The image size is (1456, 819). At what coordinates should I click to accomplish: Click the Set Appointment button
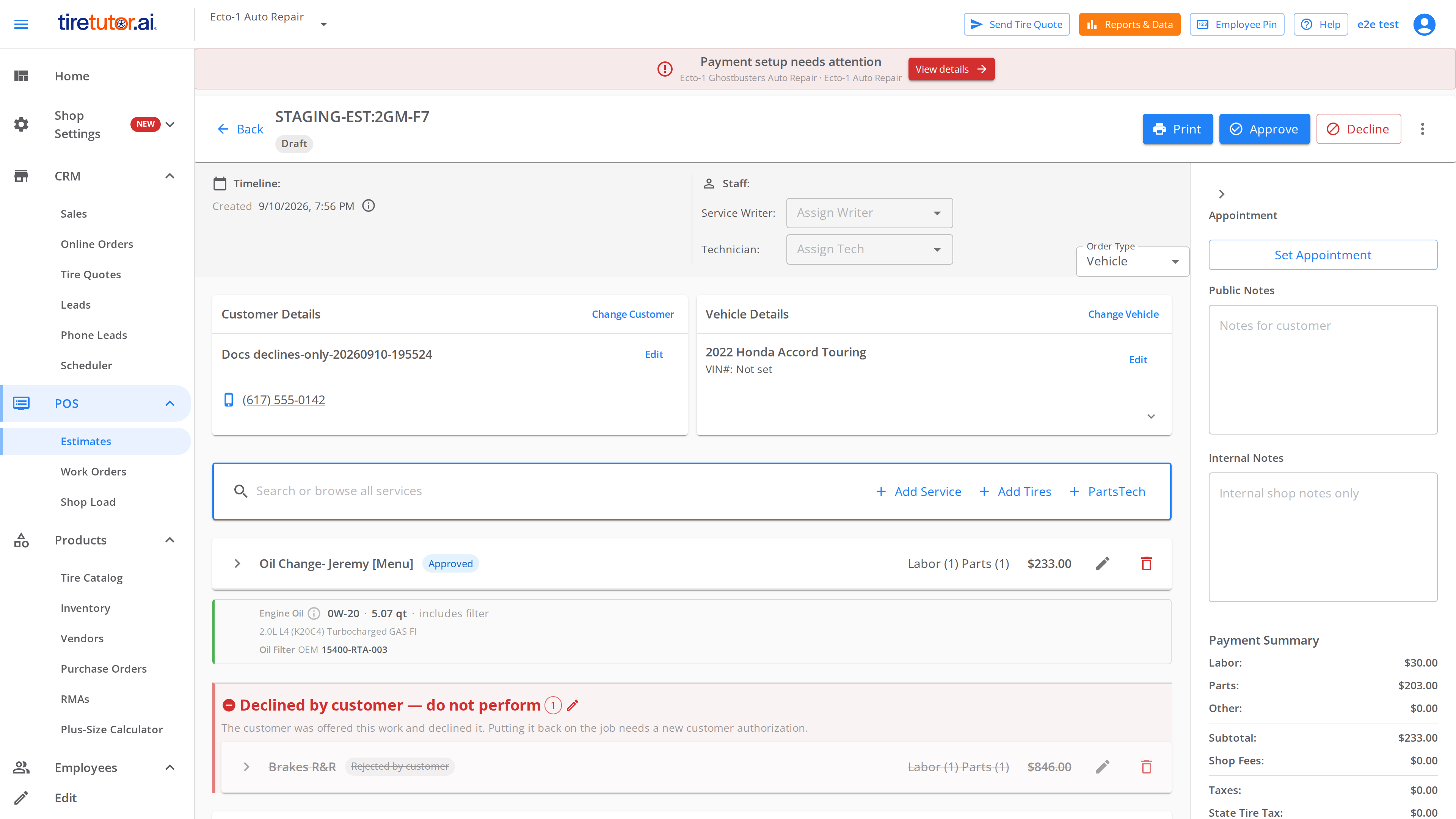click(x=1323, y=255)
